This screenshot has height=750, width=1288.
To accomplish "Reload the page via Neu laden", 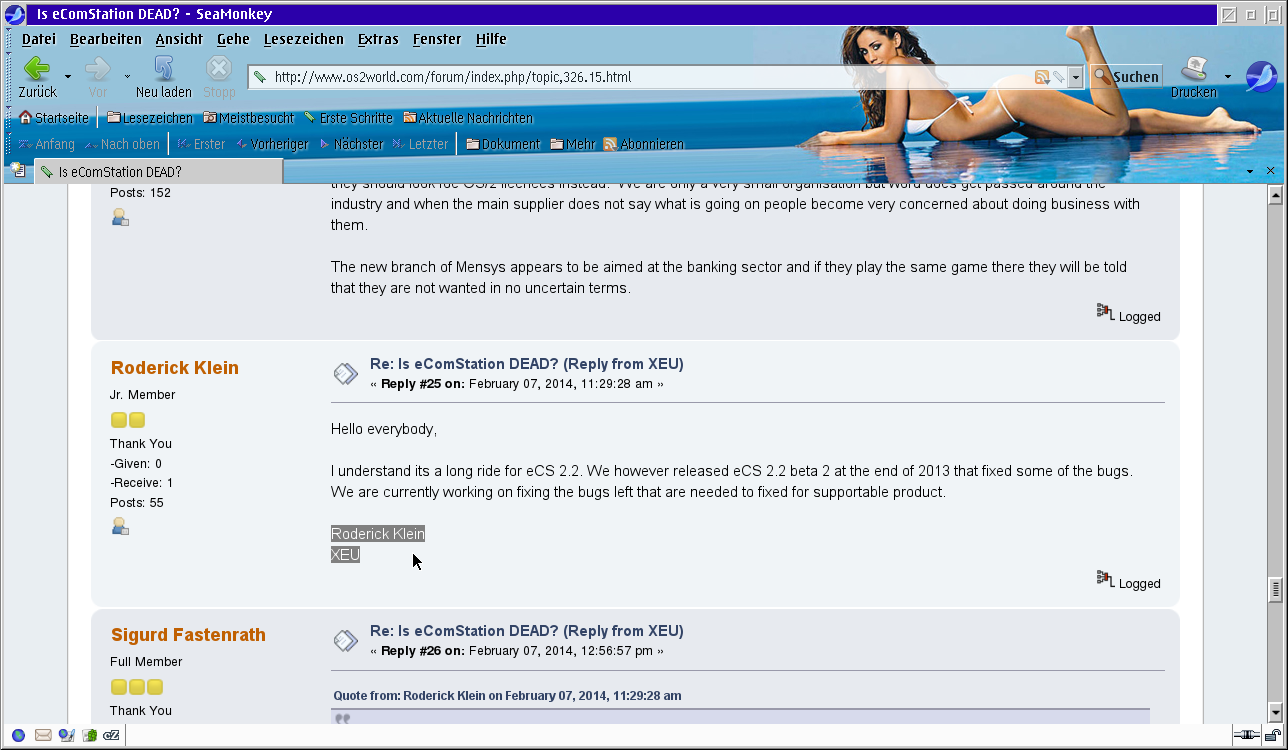I will coord(164,76).
